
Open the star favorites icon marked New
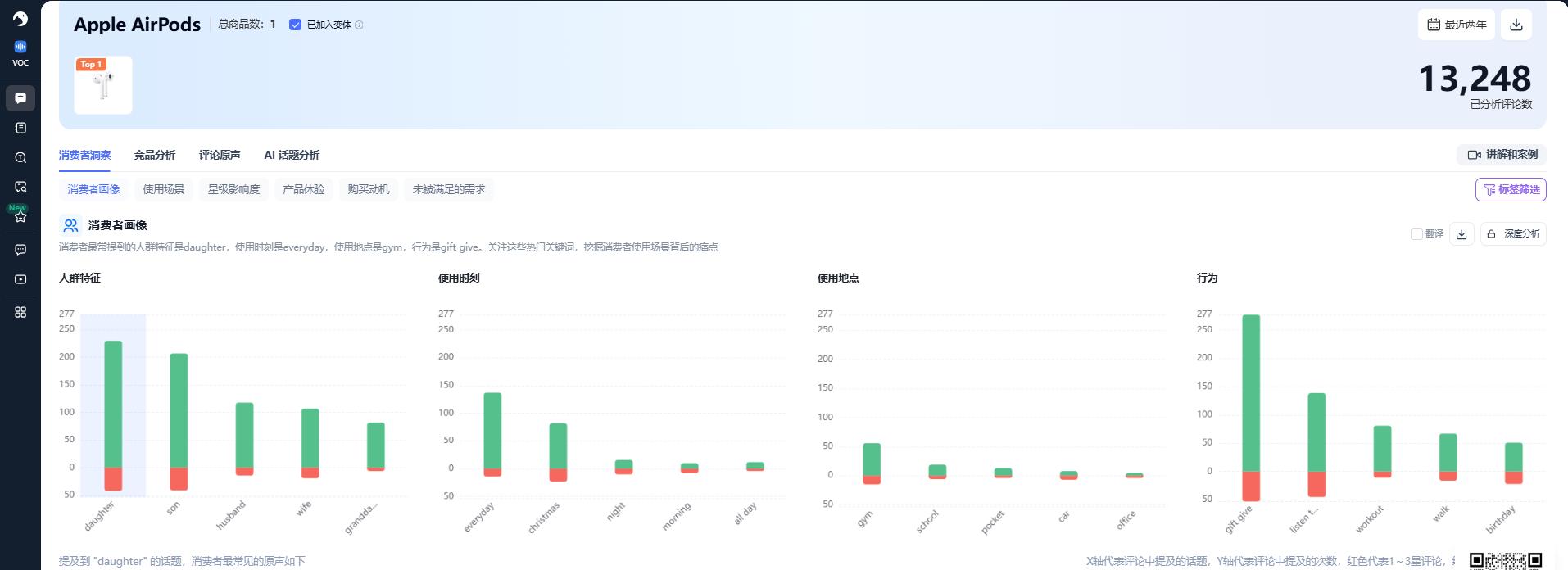[x=20, y=216]
